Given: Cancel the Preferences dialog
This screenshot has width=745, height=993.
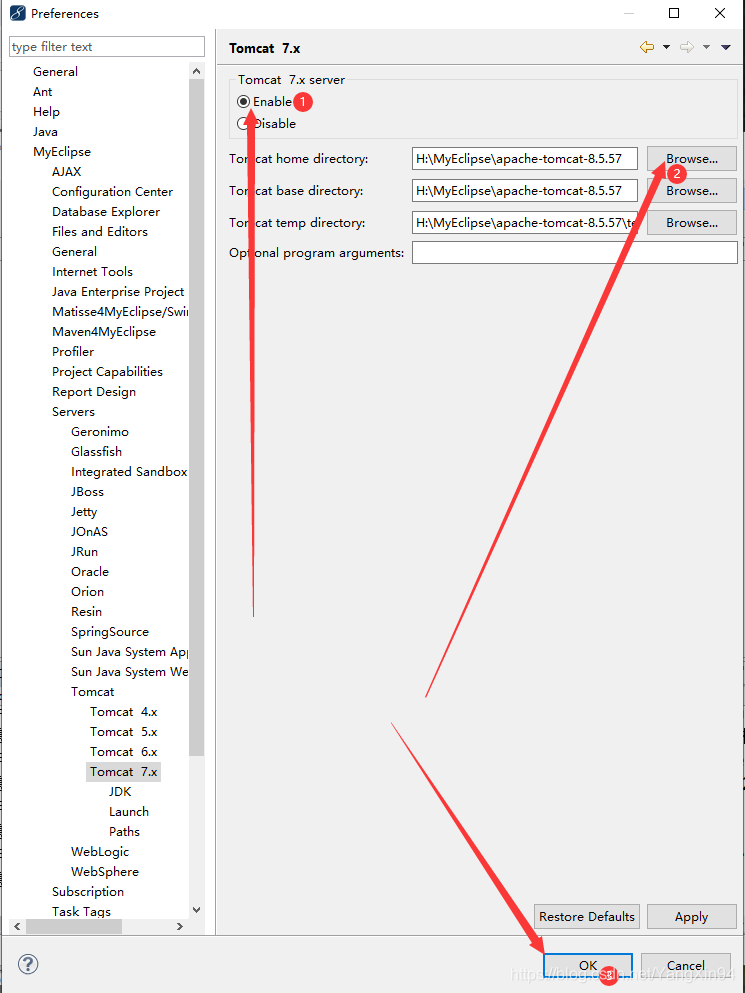Looking at the screenshot, I should point(685,966).
